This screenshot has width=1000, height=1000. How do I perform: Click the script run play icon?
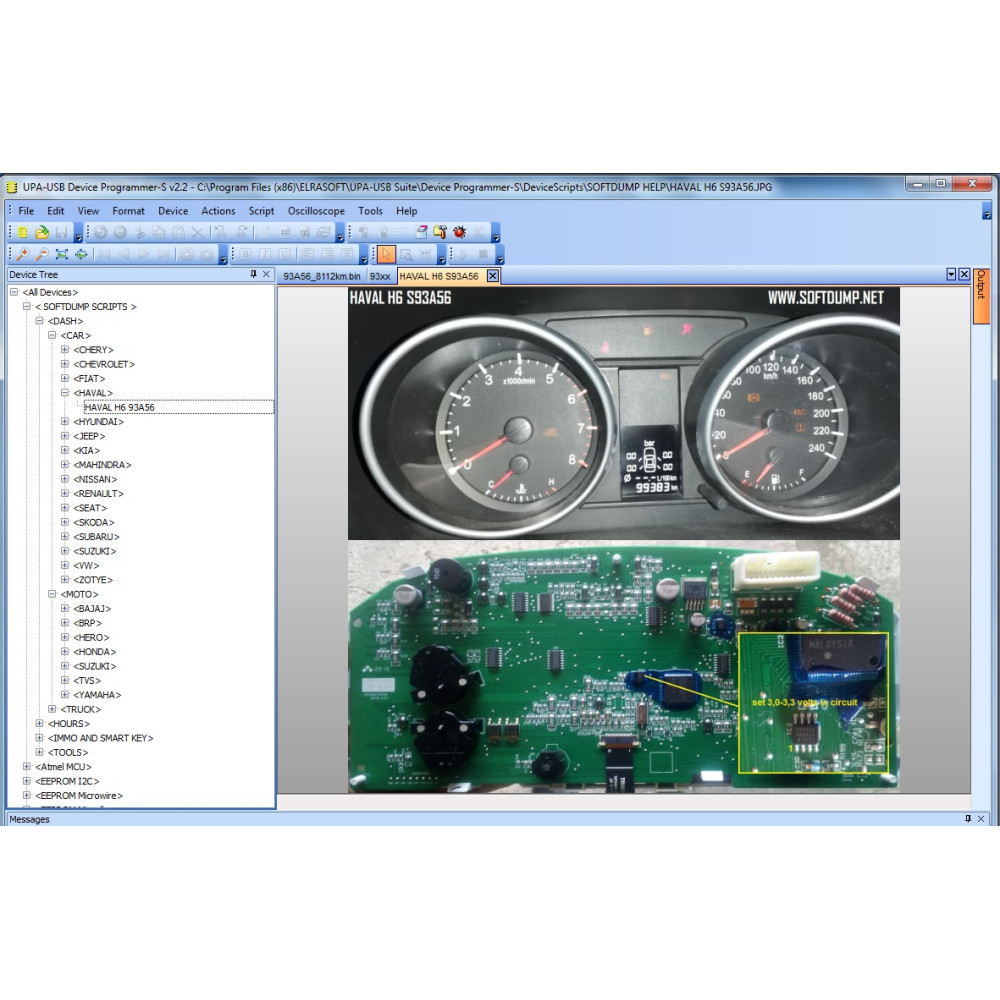coord(464,255)
